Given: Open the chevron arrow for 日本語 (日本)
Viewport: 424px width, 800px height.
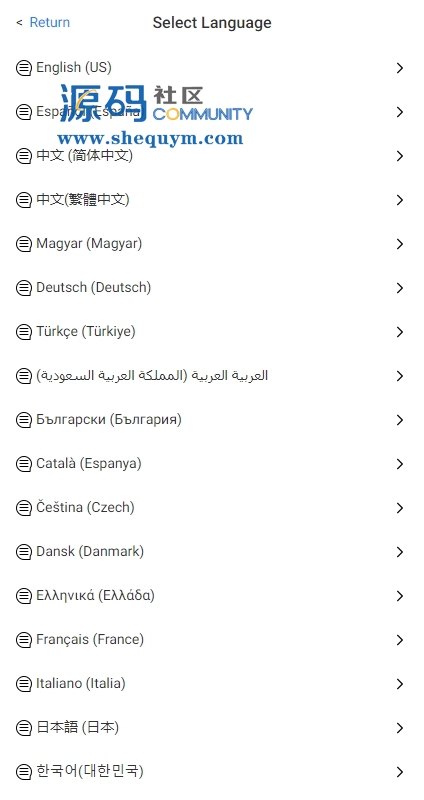Looking at the screenshot, I should click(400, 728).
